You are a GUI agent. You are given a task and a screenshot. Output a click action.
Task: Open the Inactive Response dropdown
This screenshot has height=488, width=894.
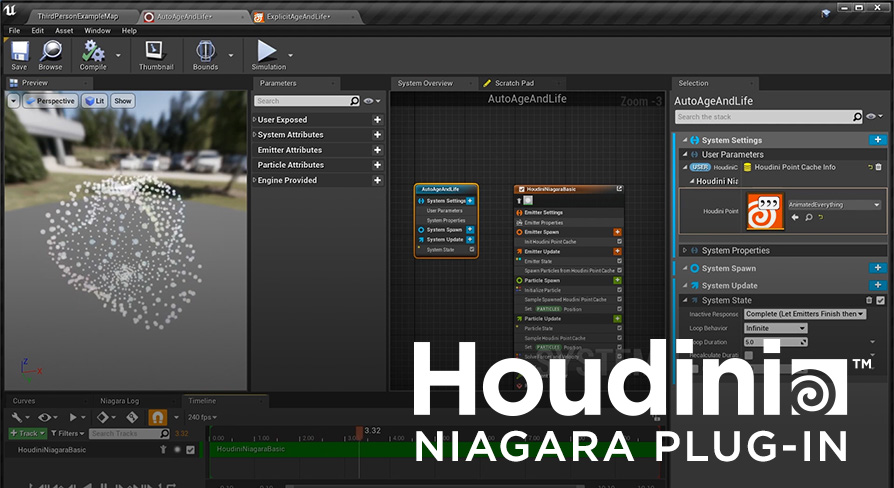pos(804,314)
